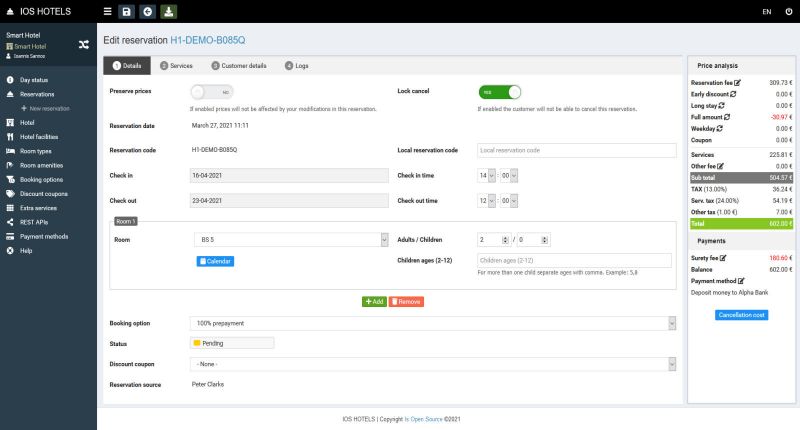This screenshot has height=430, width=800.
Task: Open the Room BS 5 dropdown
Action: pos(291,240)
